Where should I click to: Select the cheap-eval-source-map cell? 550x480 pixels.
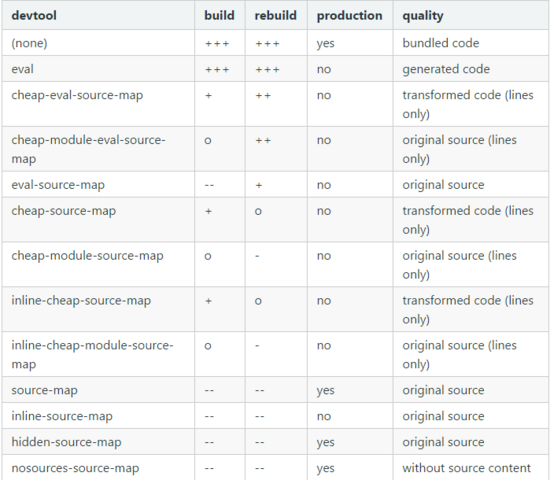pyautogui.click(x=77, y=95)
